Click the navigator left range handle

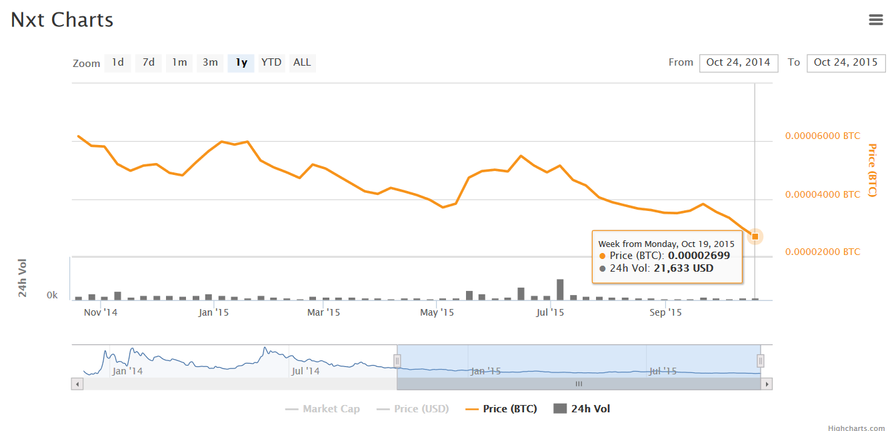(397, 360)
